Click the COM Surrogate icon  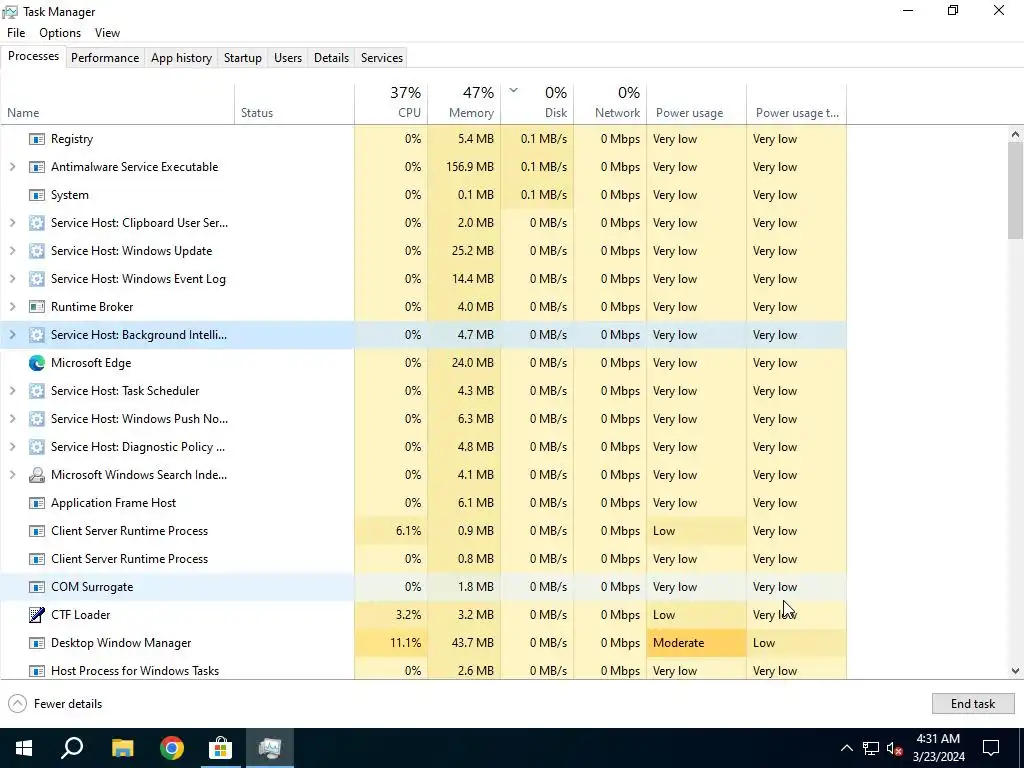[x=37, y=587]
